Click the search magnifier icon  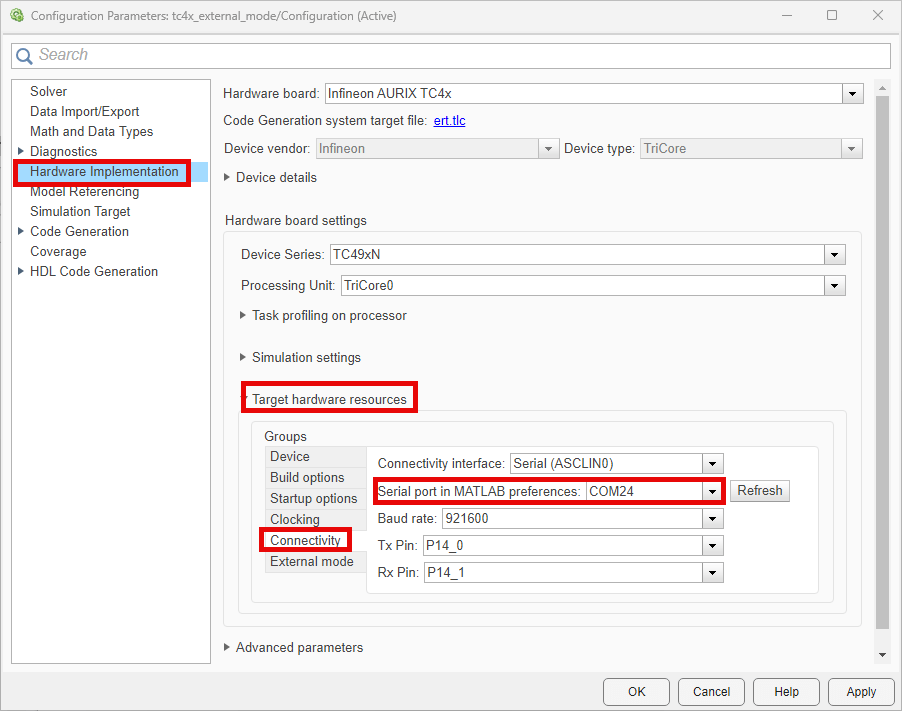[x=25, y=56]
